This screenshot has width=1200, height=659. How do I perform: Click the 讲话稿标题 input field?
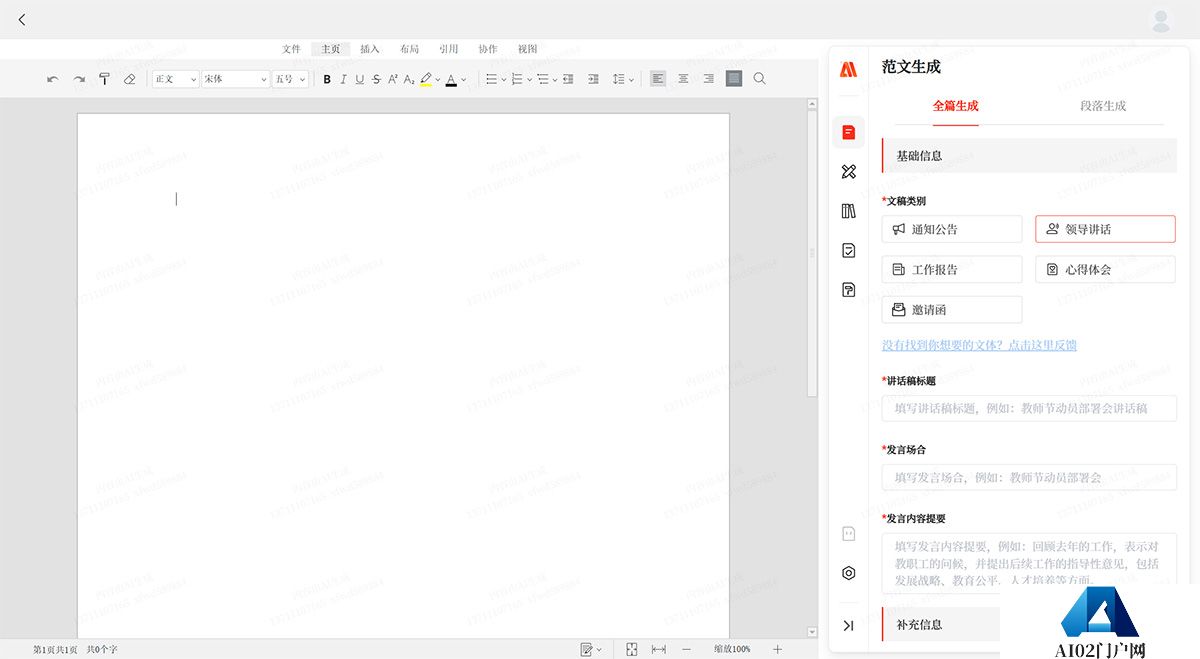point(1029,408)
